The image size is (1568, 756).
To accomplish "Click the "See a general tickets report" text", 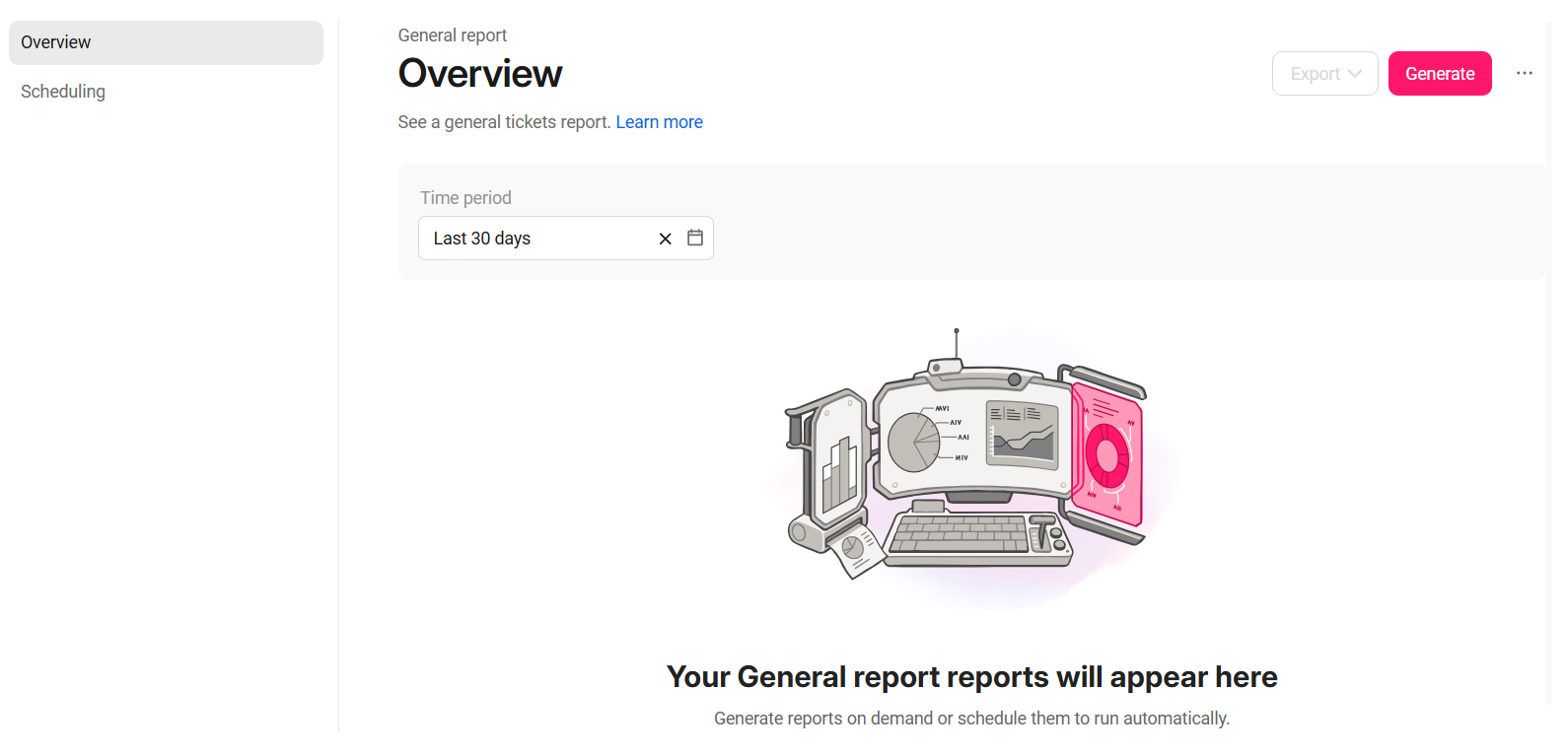I will (504, 122).
